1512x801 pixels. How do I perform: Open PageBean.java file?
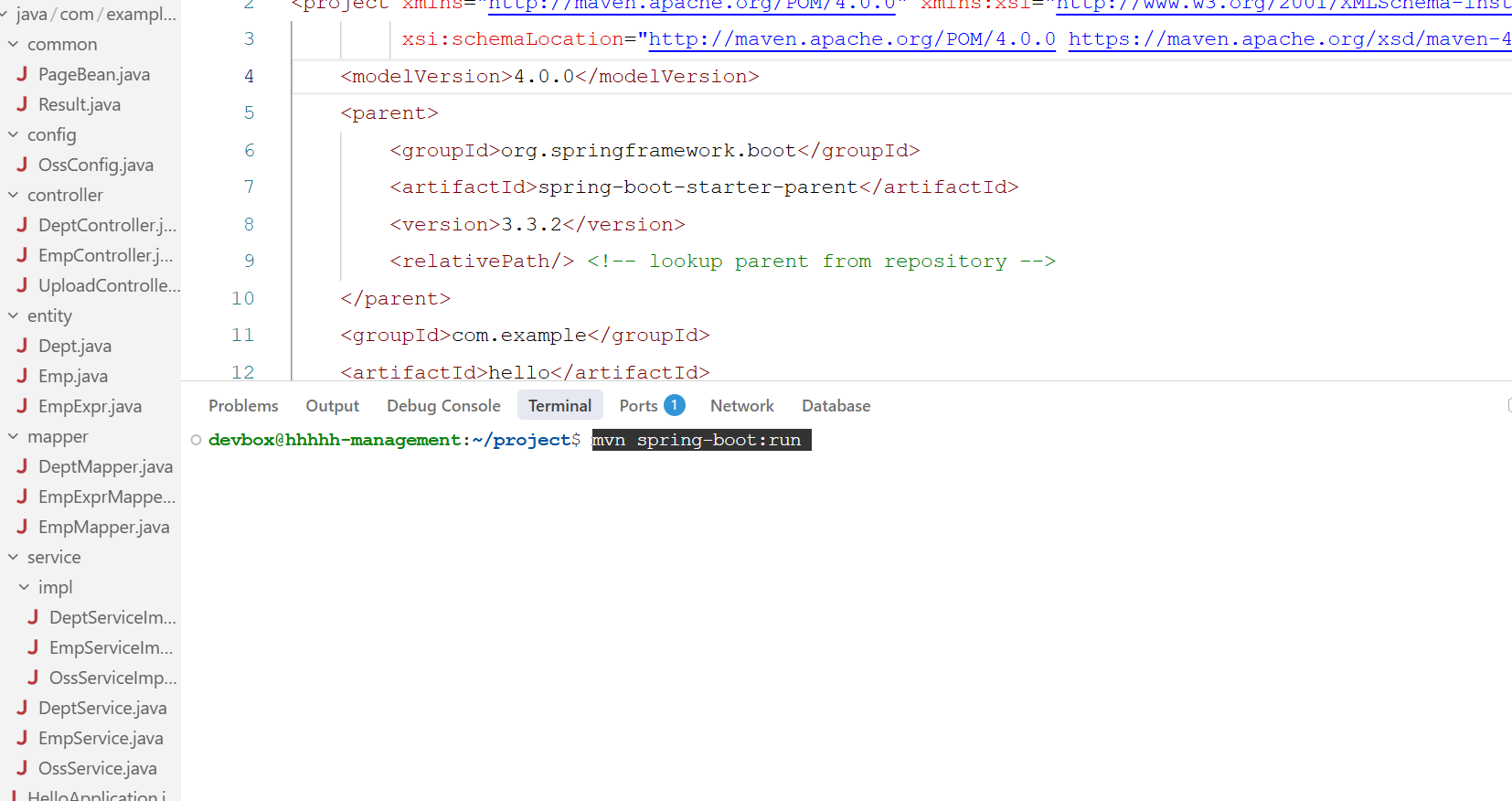[94, 74]
